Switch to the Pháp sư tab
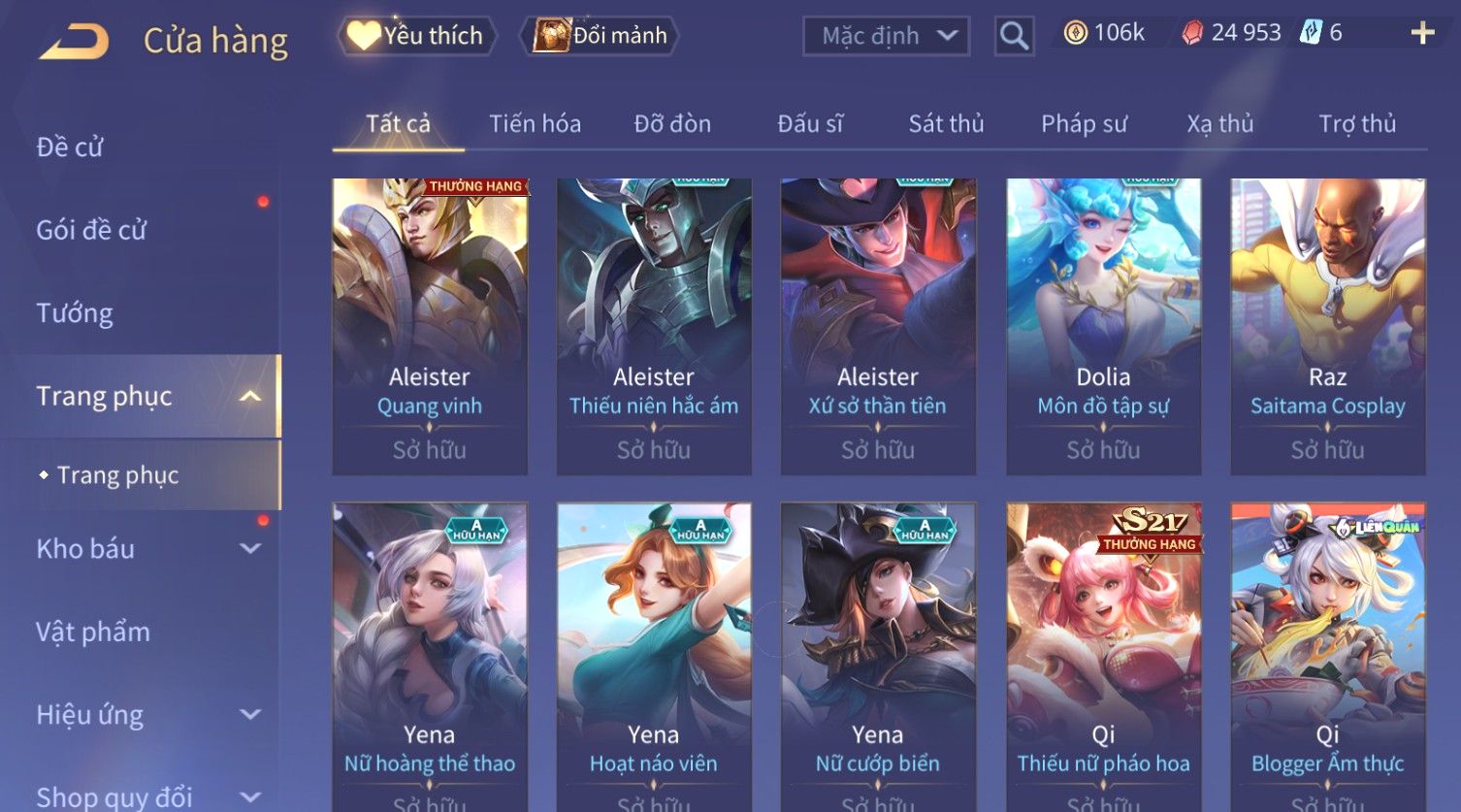 click(1084, 123)
